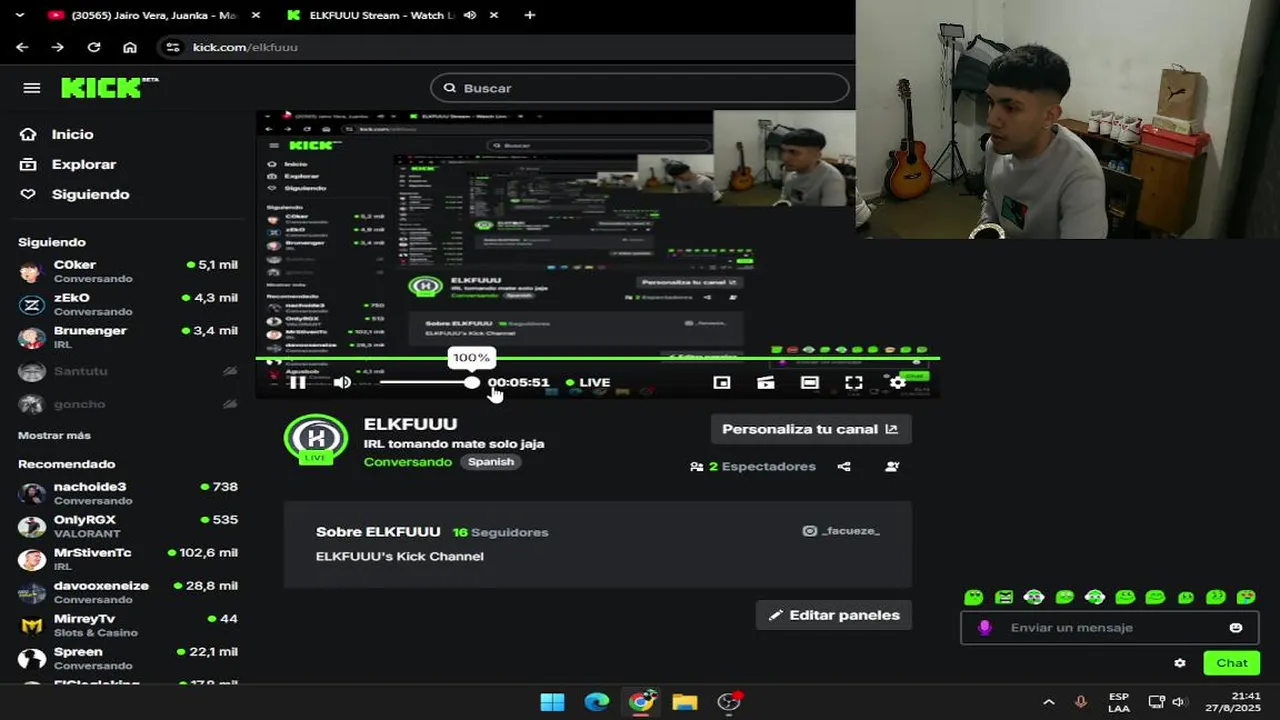
Task: Open OnlyRGX recommended channel
Action: coord(128,526)
